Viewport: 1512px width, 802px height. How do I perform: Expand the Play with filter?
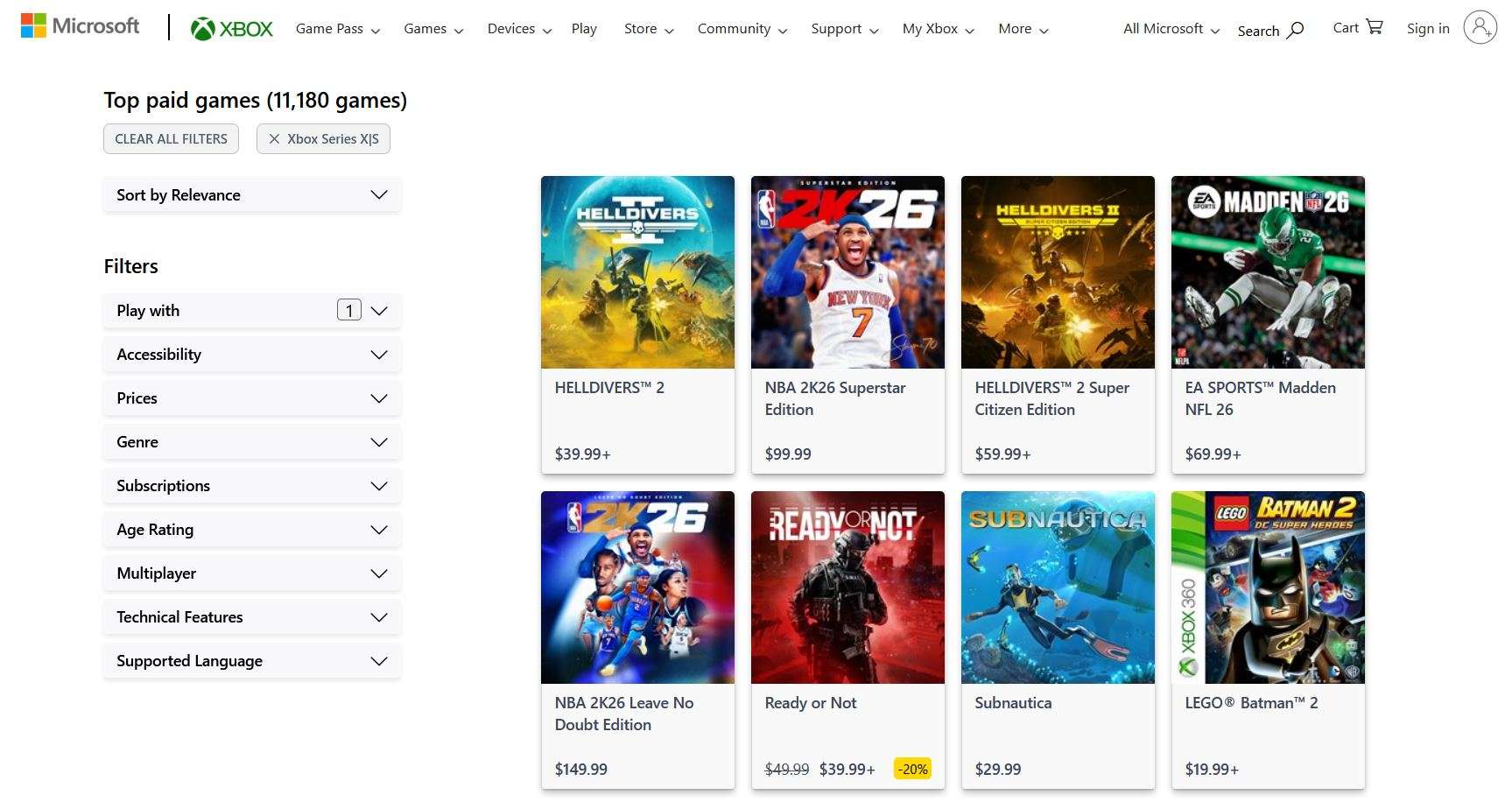(252, 310)
